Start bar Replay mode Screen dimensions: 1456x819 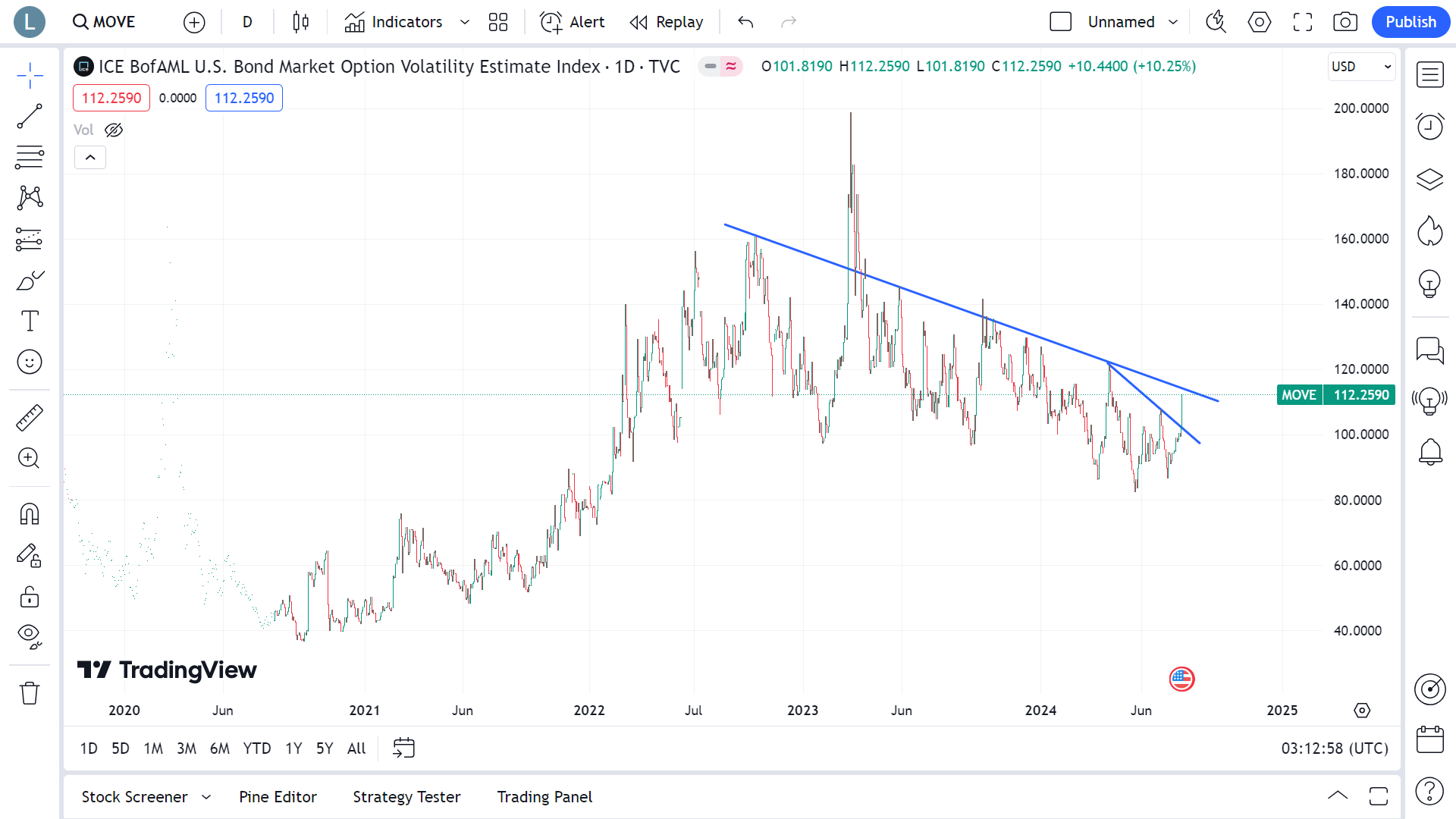(x=667, y=22)
